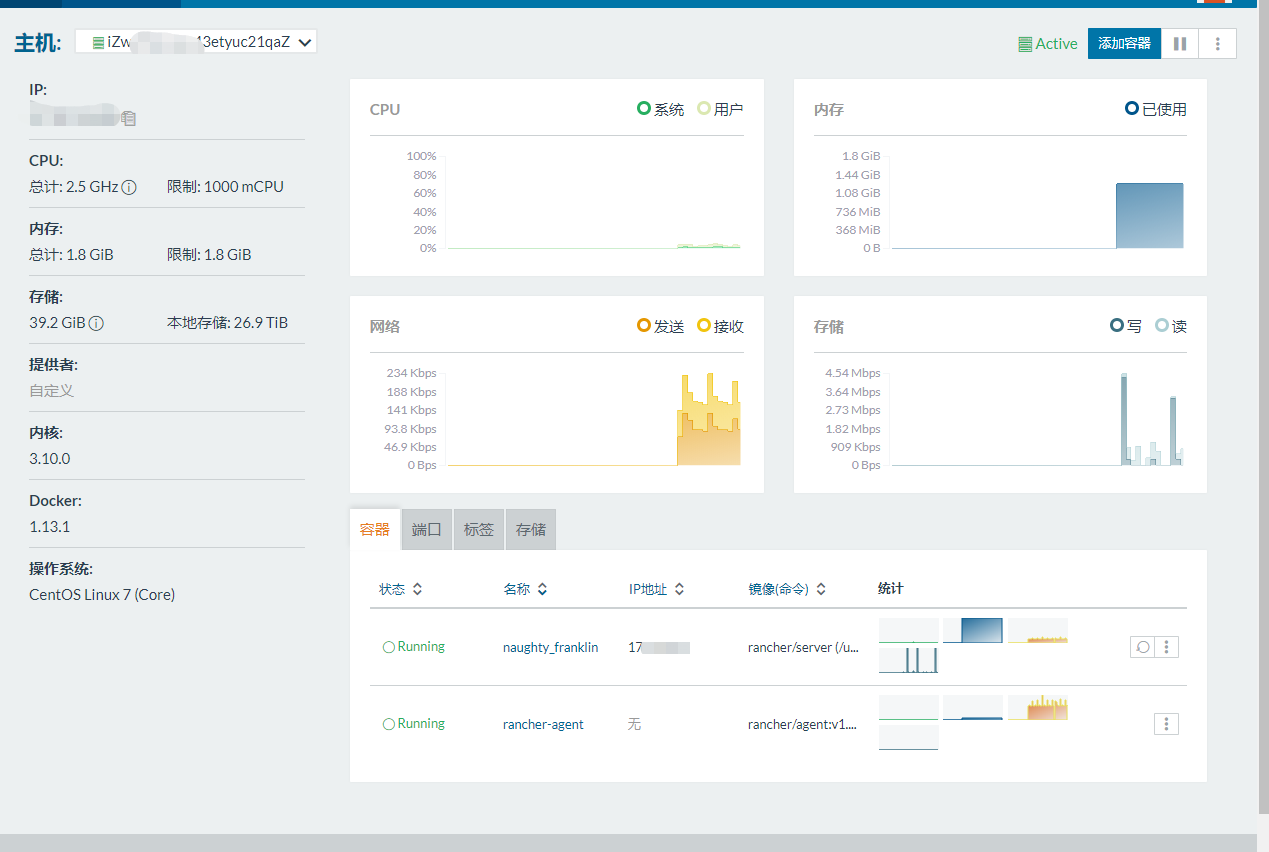Viewport: 1269px width, 852px height.
Task: Click naughty_franklin storage mini chart
Action: [909, 660]
